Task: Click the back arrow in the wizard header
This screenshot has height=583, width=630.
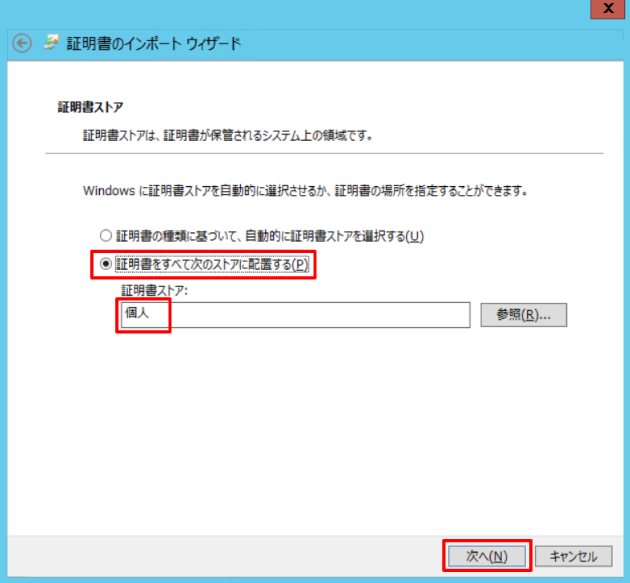Action: (x=22, y=43)
